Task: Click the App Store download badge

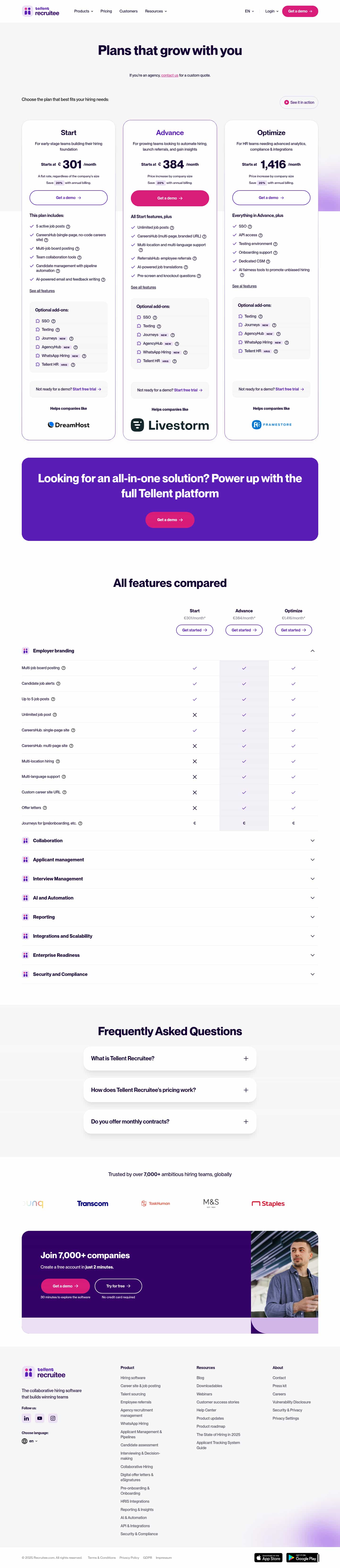Action: (268, 1558)
